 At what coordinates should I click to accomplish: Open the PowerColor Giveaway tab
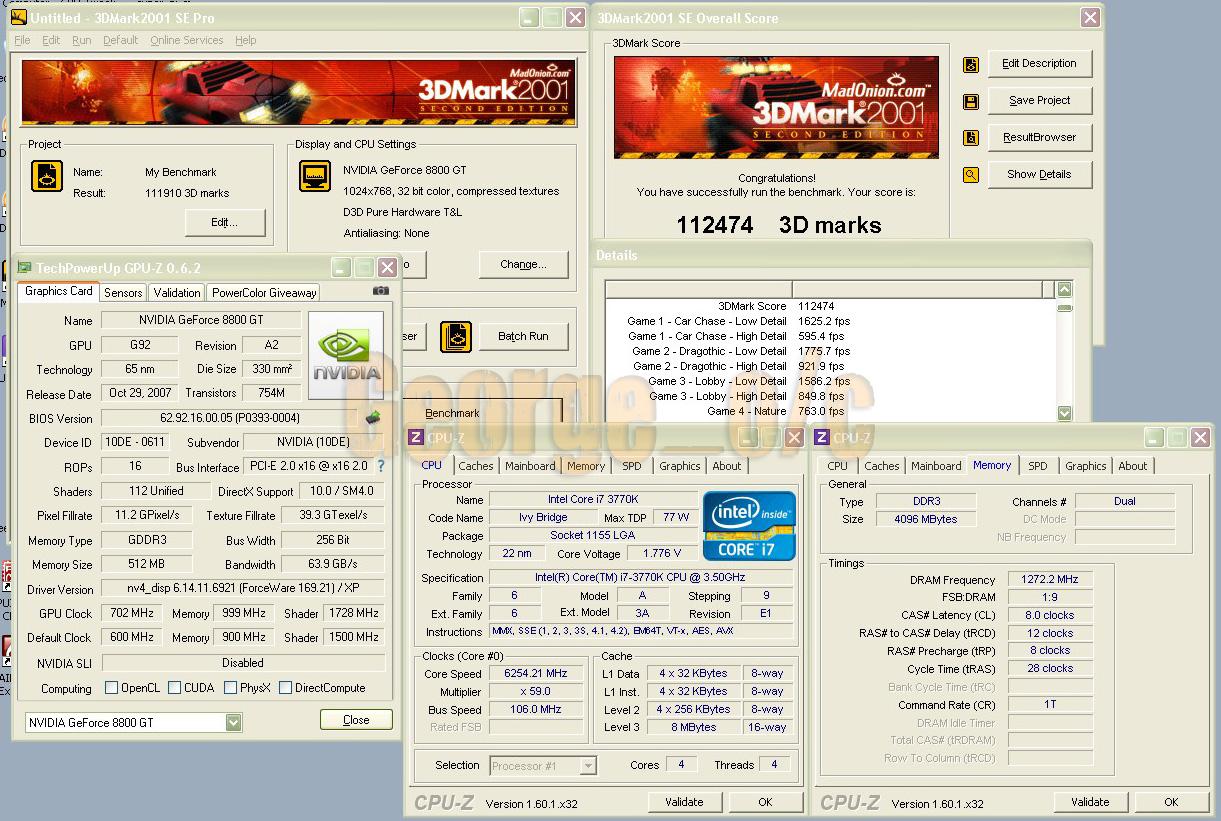264,293
